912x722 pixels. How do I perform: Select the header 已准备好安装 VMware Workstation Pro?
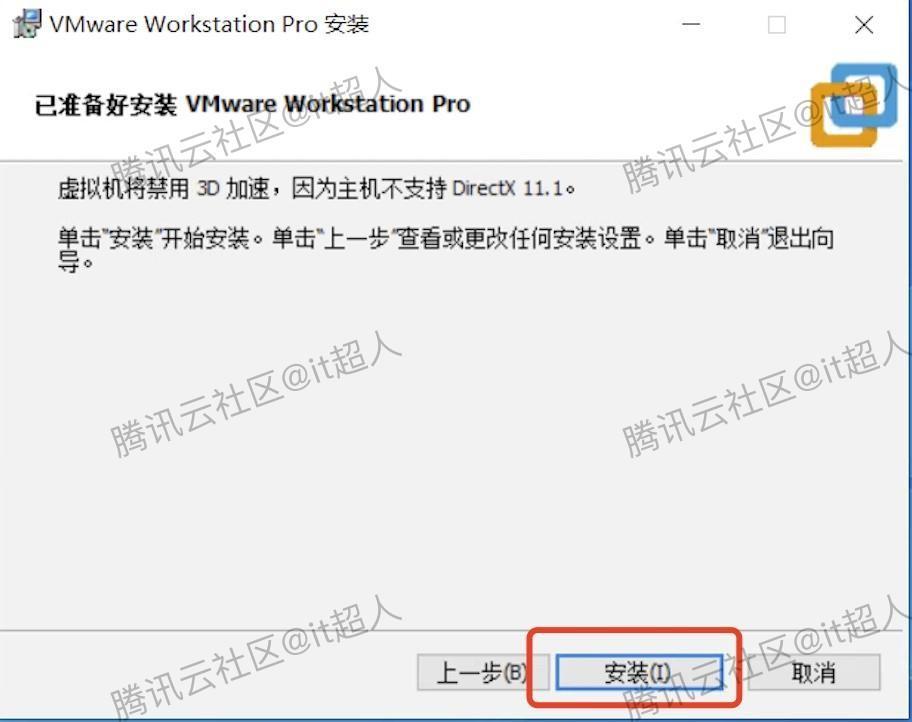[250, 103]
